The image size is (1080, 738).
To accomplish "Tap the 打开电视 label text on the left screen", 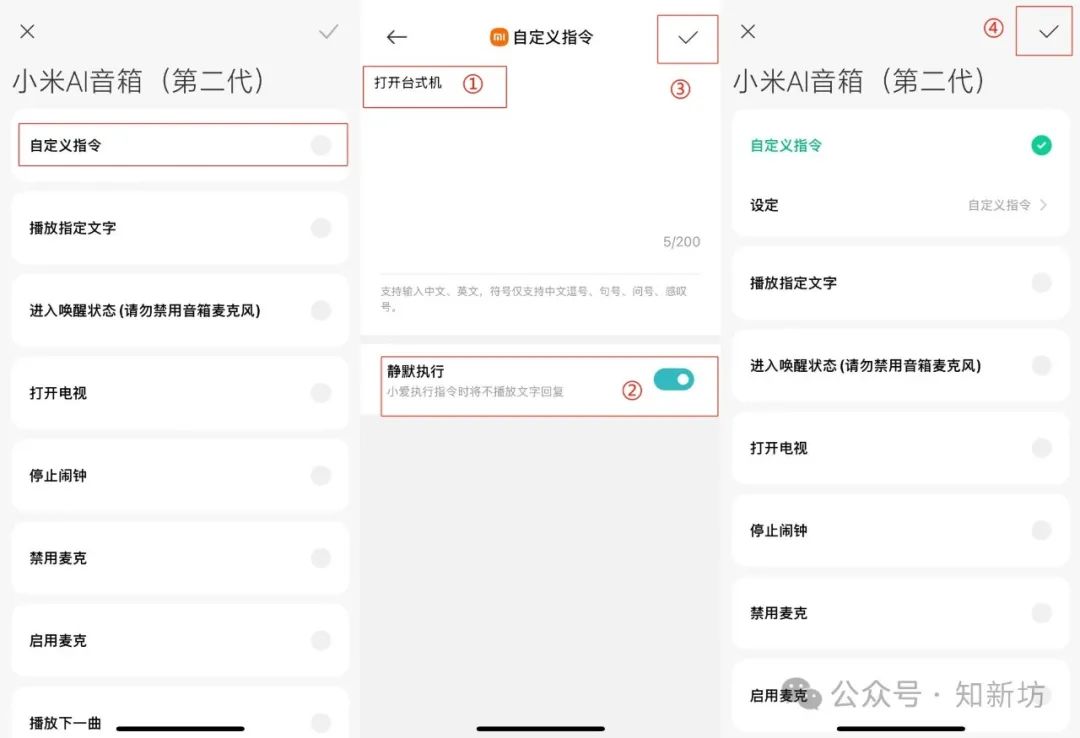I will [x=58, y=393].
